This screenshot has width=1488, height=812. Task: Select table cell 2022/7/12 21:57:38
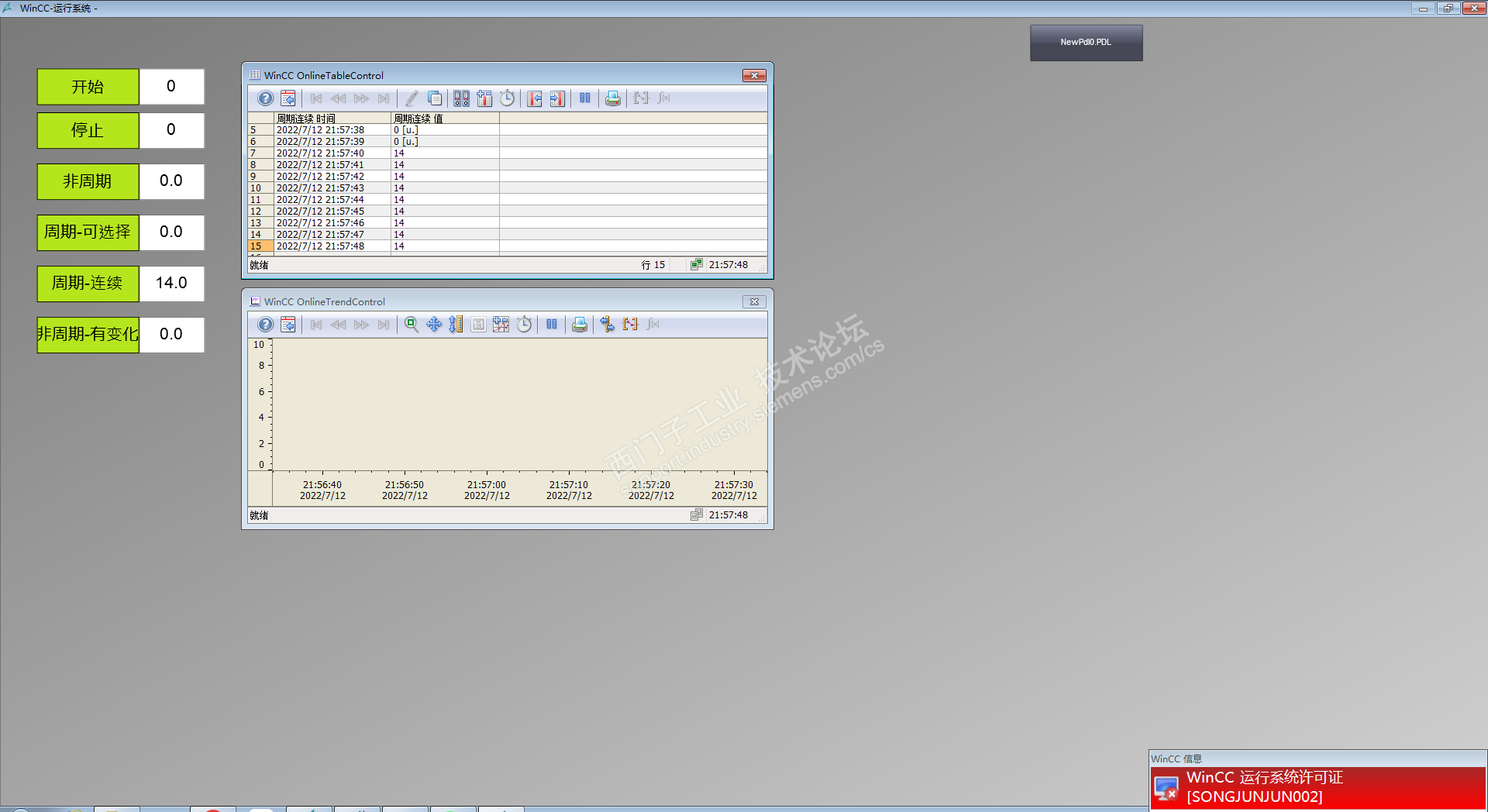point(332,130)
